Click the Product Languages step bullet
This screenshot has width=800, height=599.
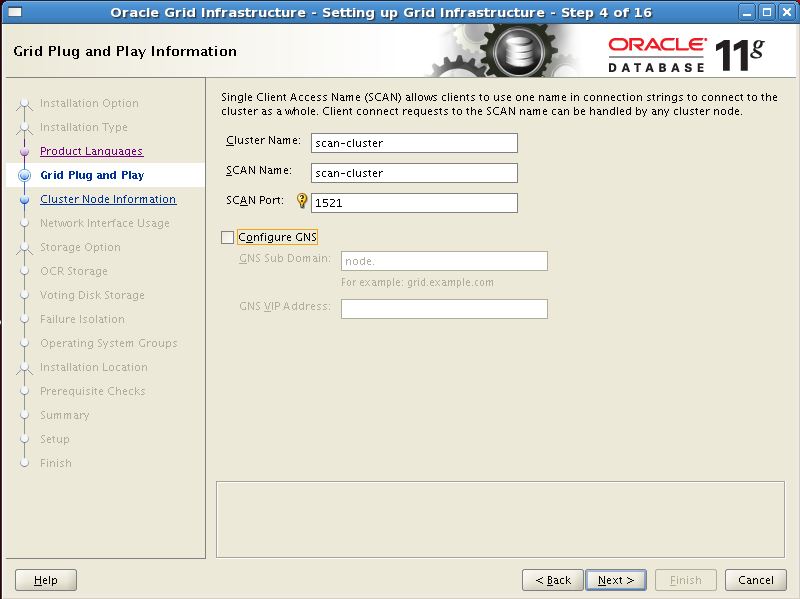(x=24, y=152)
